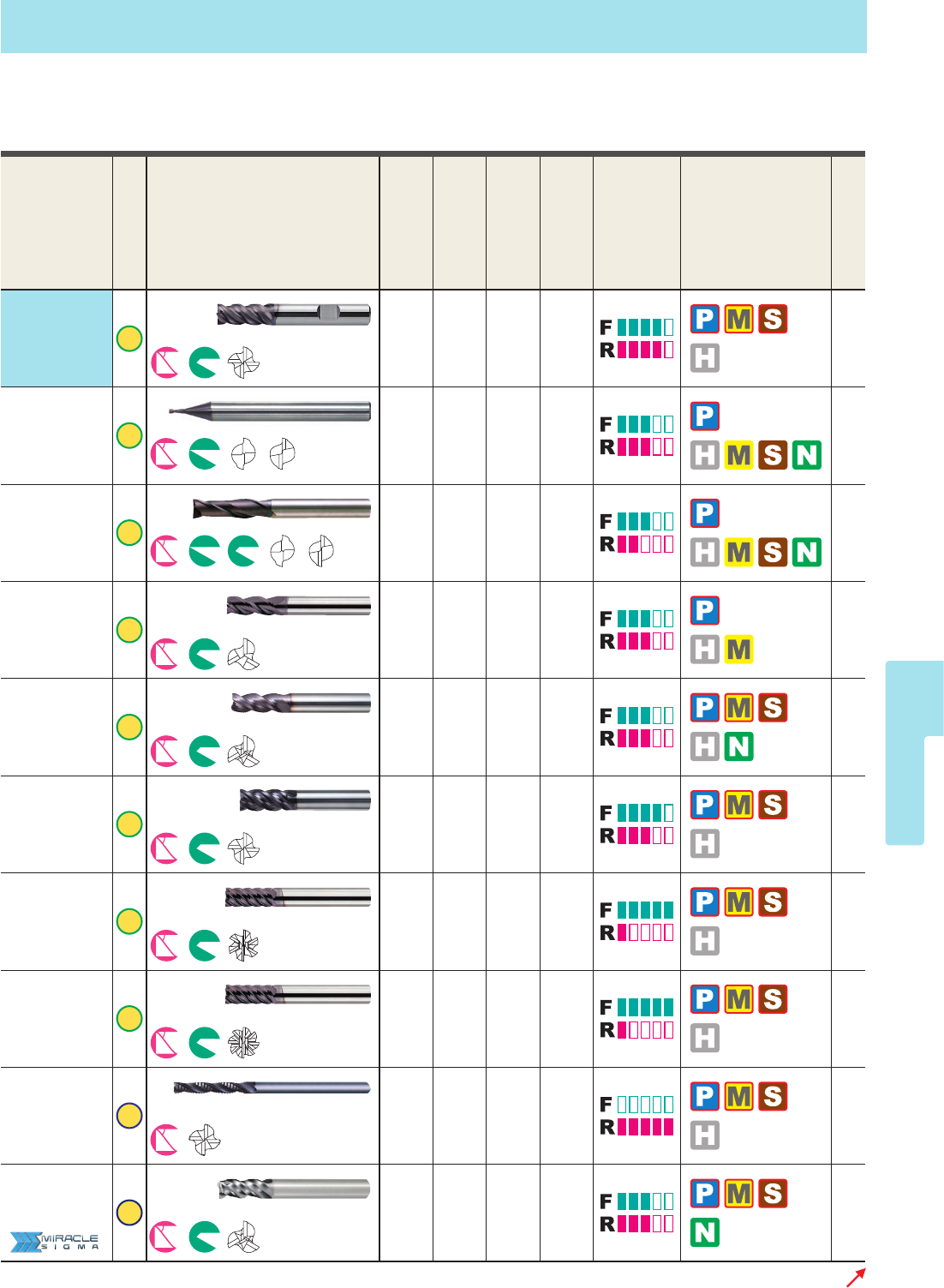Click the silver uncoated end mill image
Viewport: 944px width, 1288px height.
294,1189
